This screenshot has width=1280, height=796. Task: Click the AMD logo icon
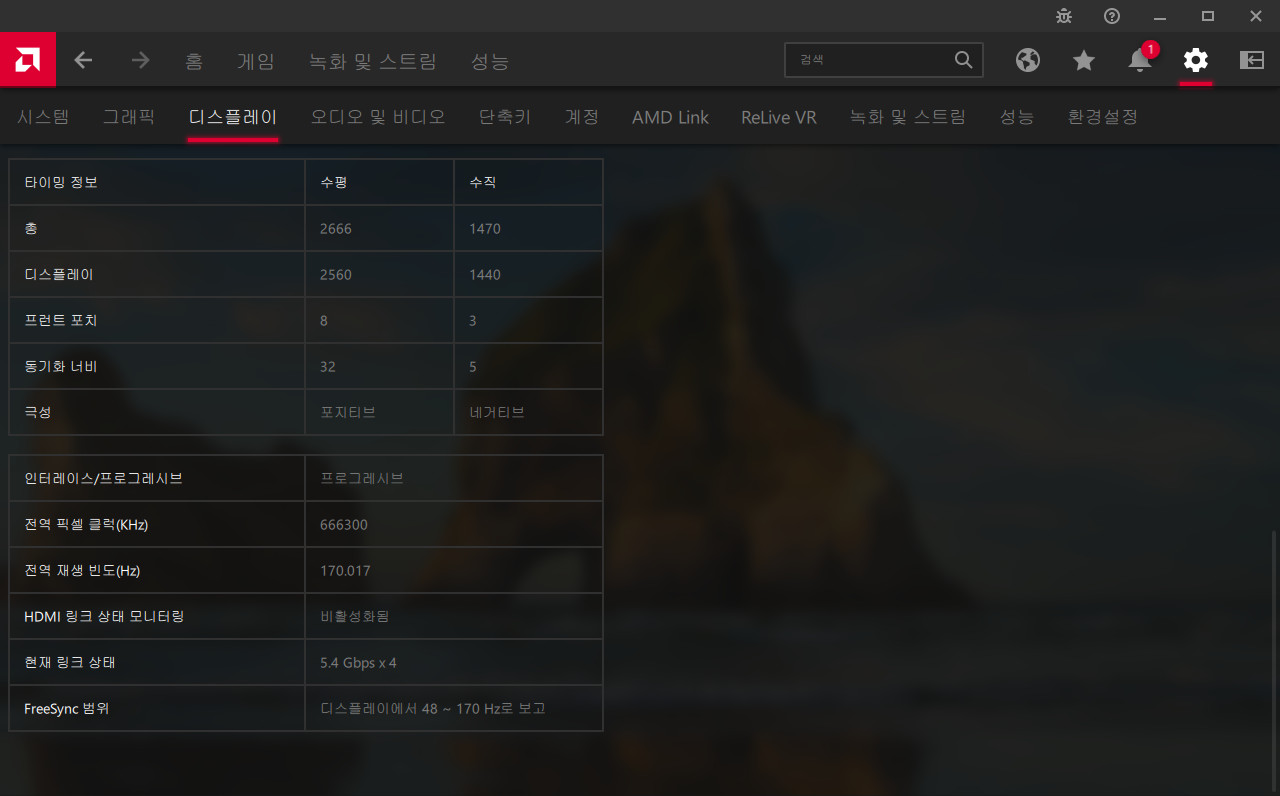[x=27, y=60]
